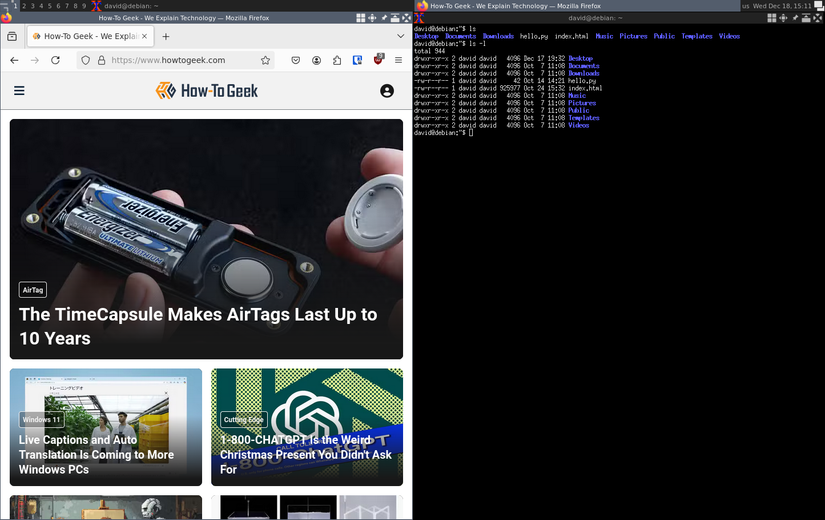The width and height of the screenshot is (825, 520).
Task: Toggle always-on-top for Firefox window
Action: 395,18
